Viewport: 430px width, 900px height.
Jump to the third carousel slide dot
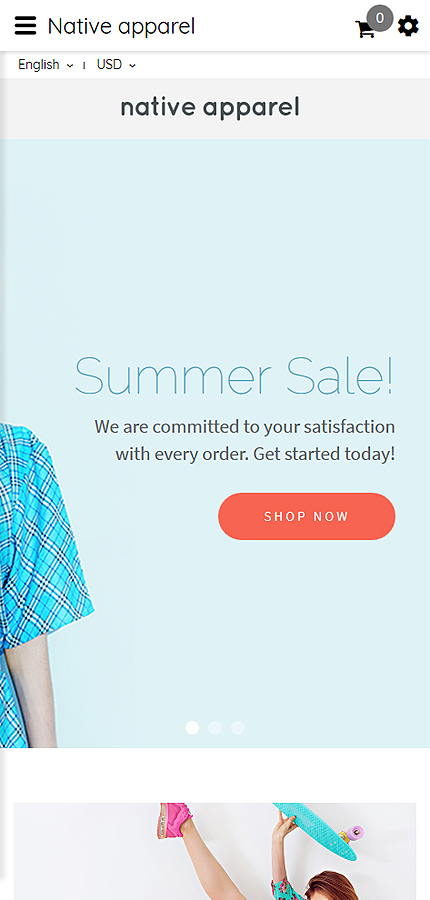(238, 728)
